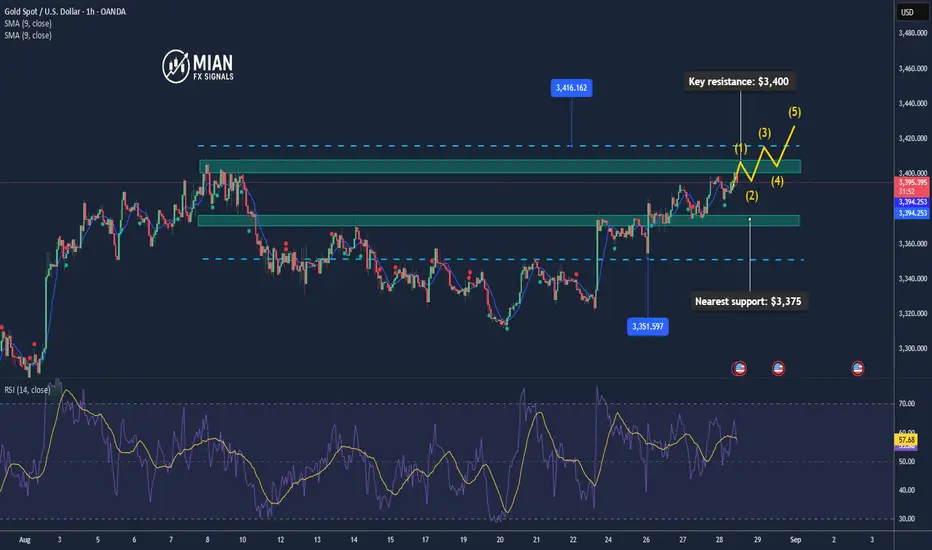The width and height of the screenshot is (932, 550).
Task: Click the yellow 57.68 RSI value tag
Action: (x=906, y=440)
